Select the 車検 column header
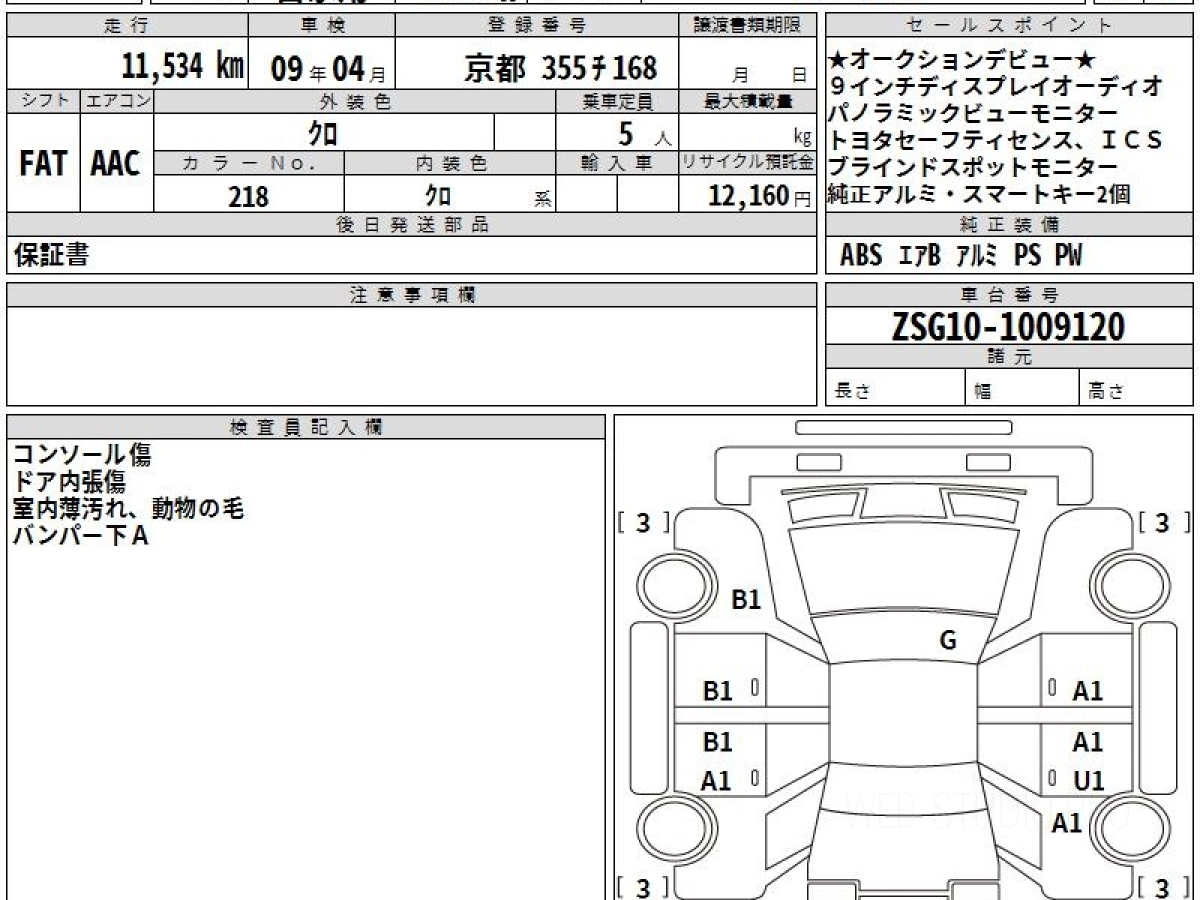Screen dimensions: 1200x900 coord(321,26)
